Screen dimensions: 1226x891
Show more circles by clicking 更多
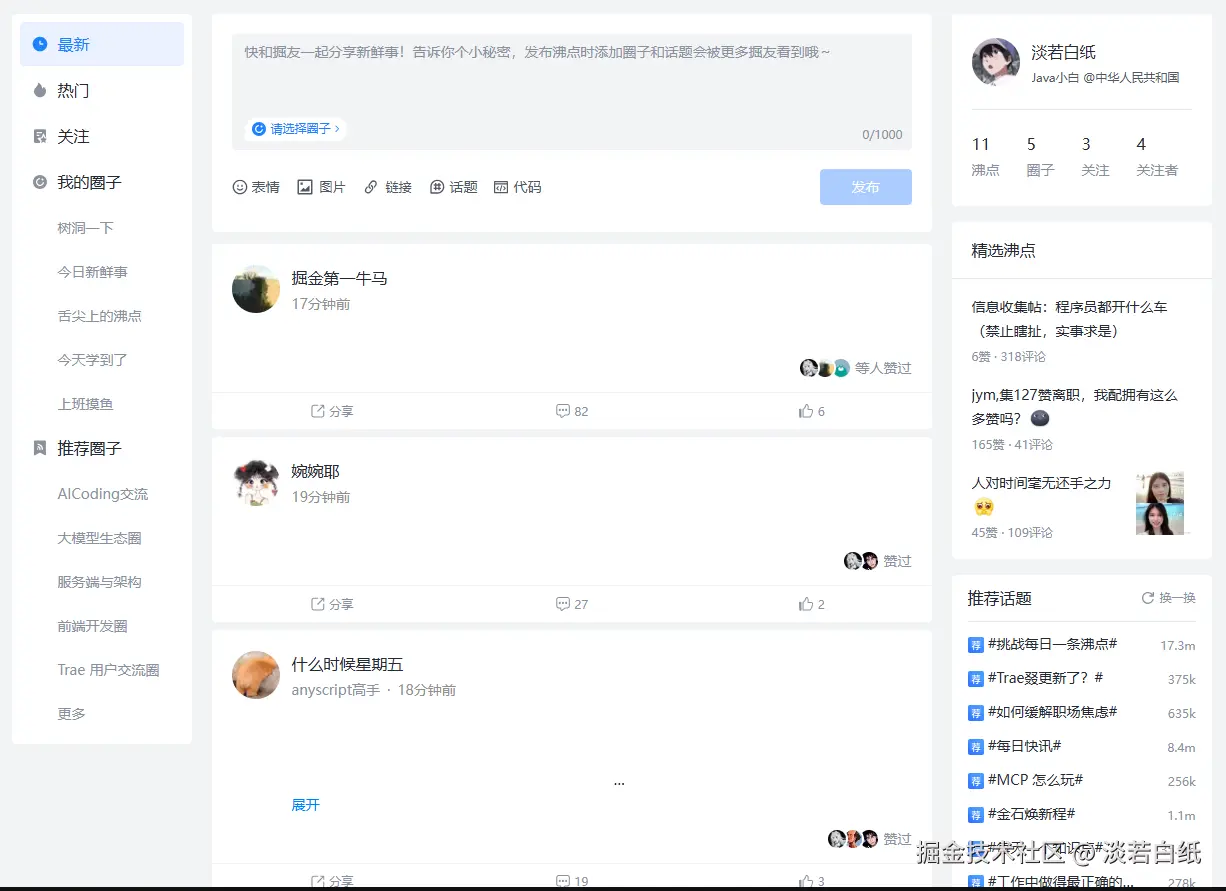point(72,713)
